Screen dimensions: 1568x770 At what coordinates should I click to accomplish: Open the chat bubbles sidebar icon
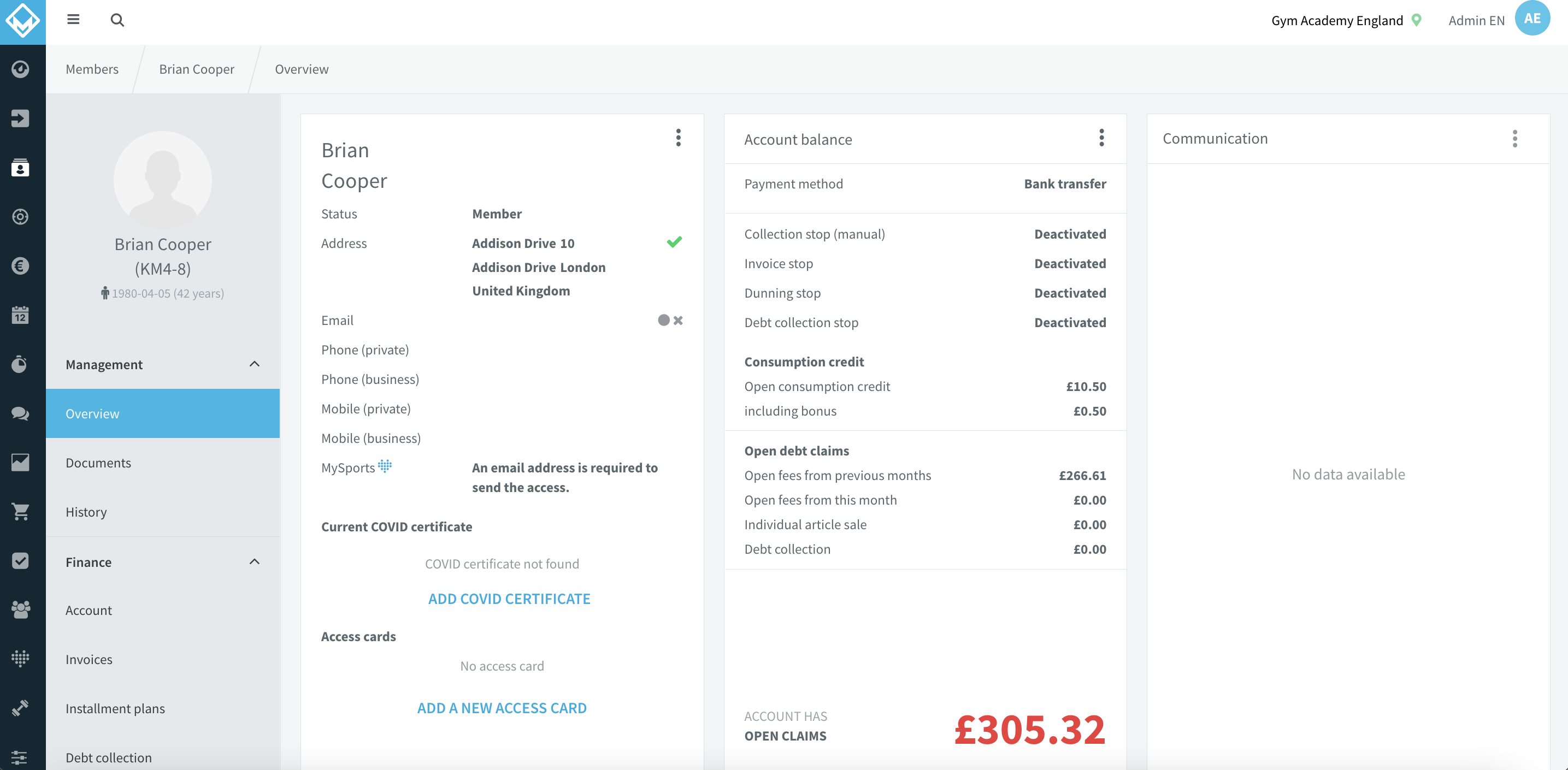21,413
